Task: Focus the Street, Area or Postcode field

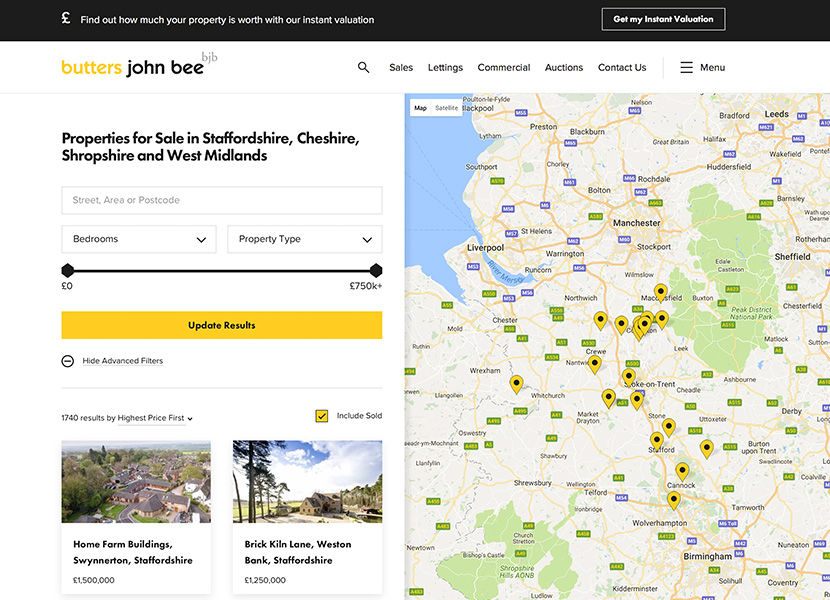Action: pyautogui.click(x=222, y=200)
